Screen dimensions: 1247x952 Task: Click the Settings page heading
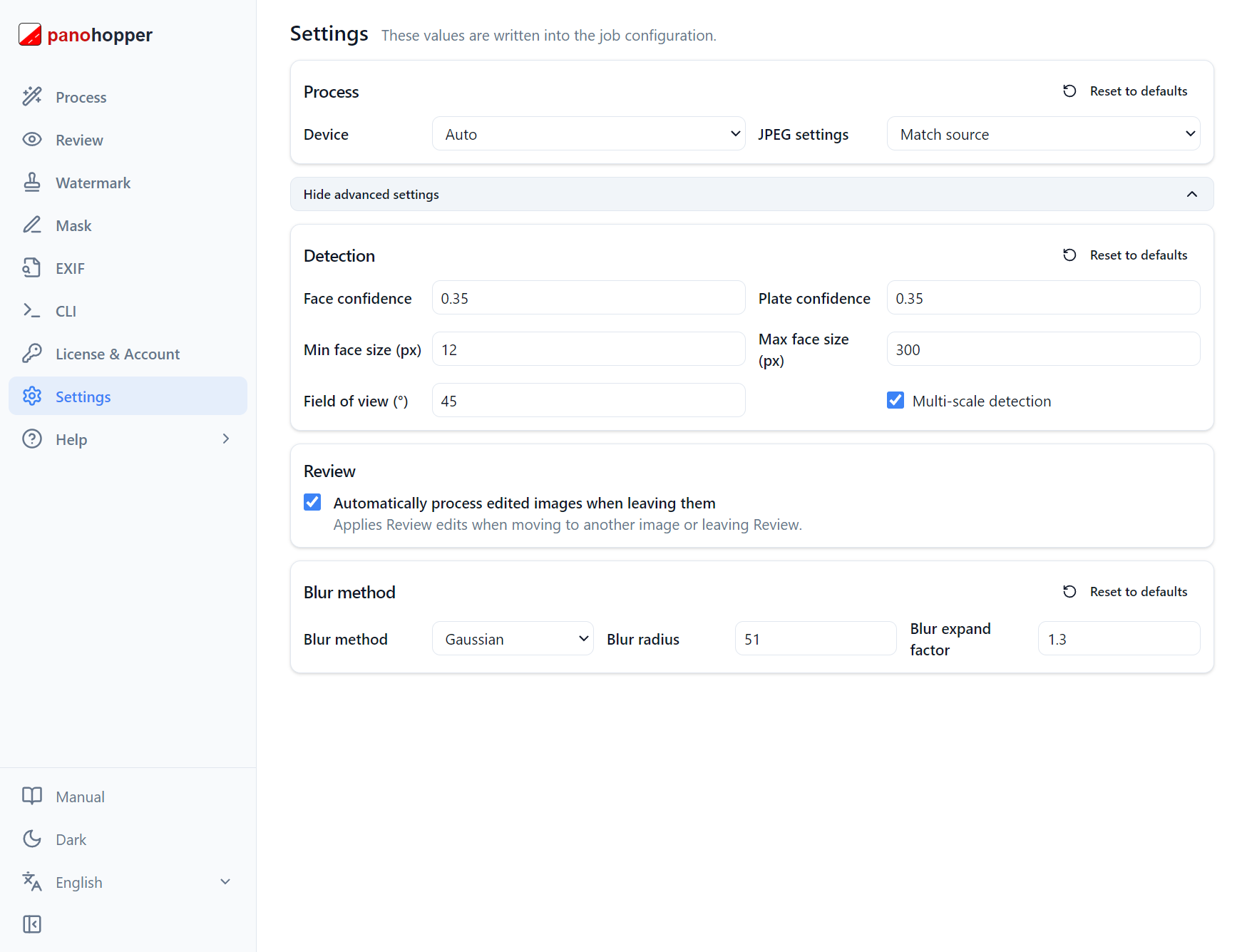pos(329,34)
